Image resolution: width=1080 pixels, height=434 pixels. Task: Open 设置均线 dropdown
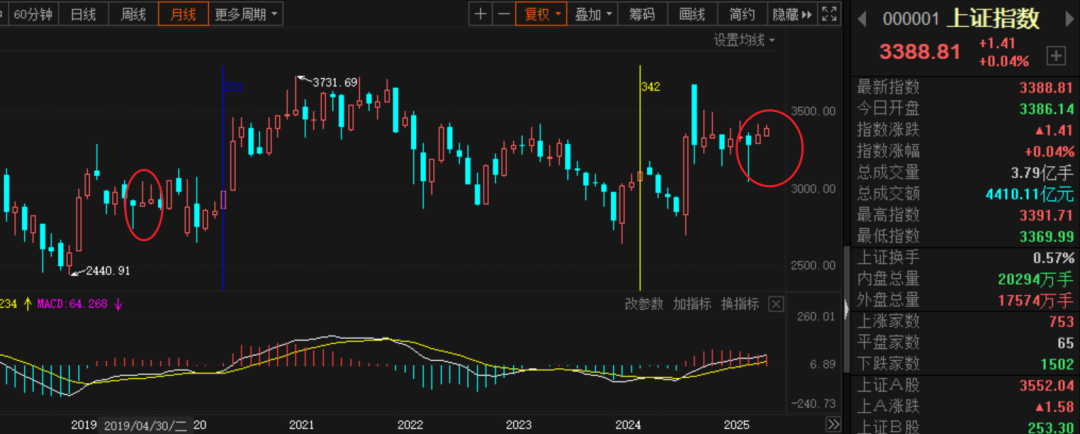pos(744,40)
